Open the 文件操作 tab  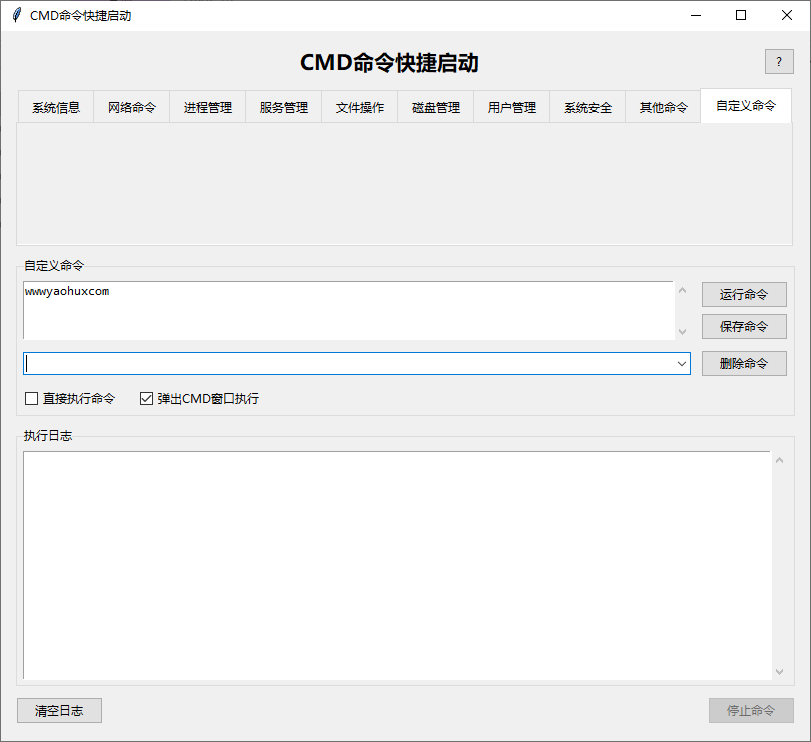point(359,106)
